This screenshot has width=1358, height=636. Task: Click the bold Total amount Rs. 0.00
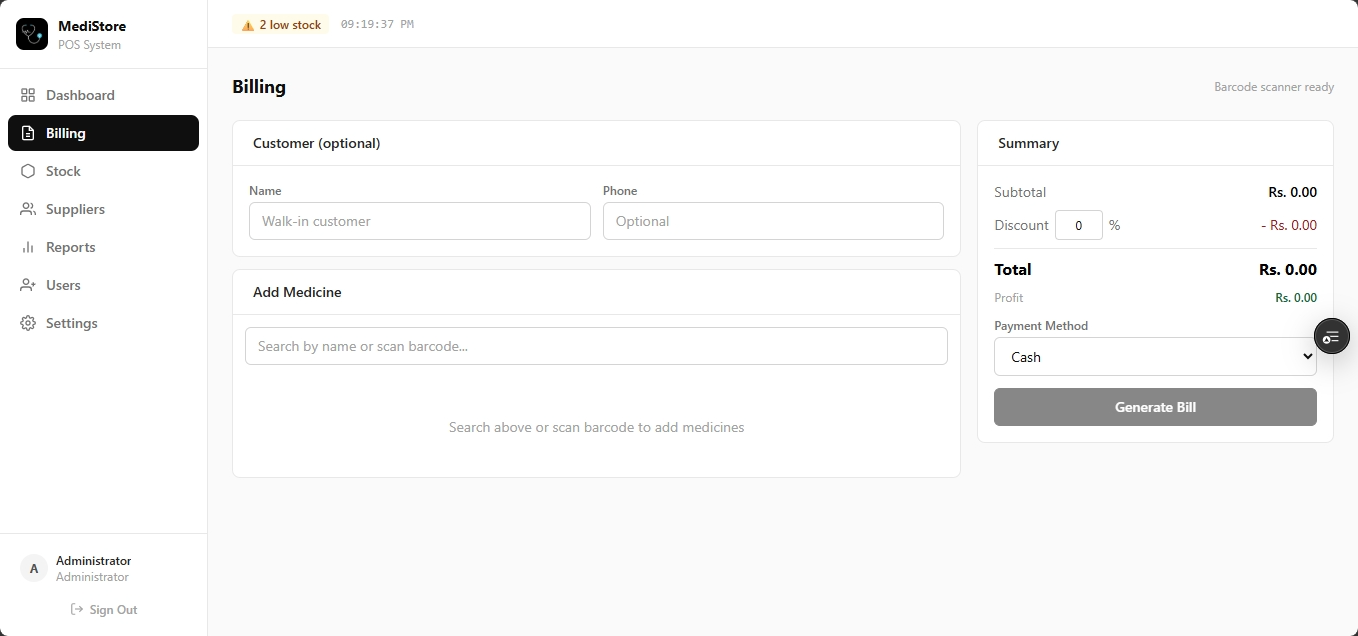tap(1288, 269)
